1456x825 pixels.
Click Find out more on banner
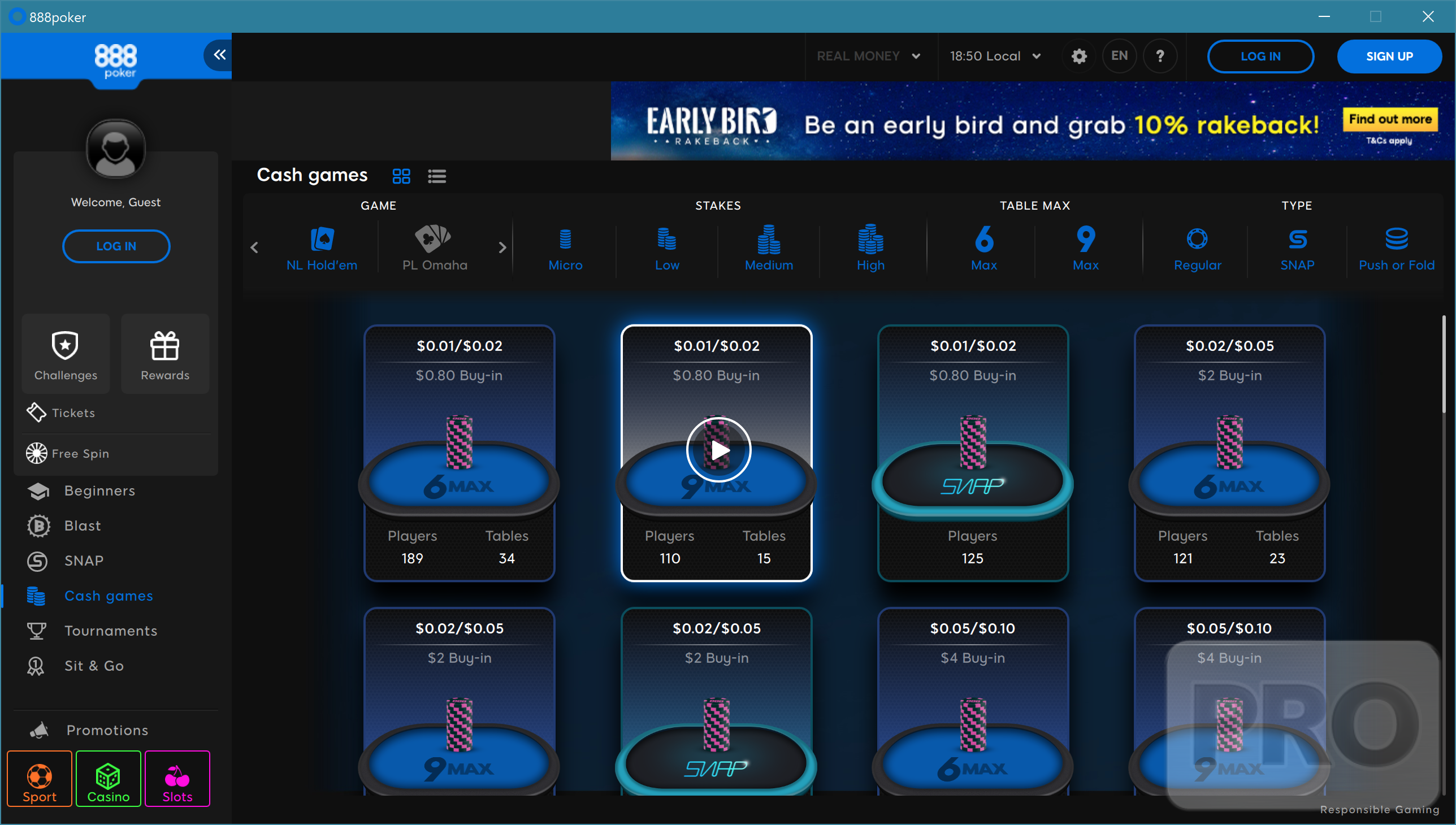(1390, 119)
